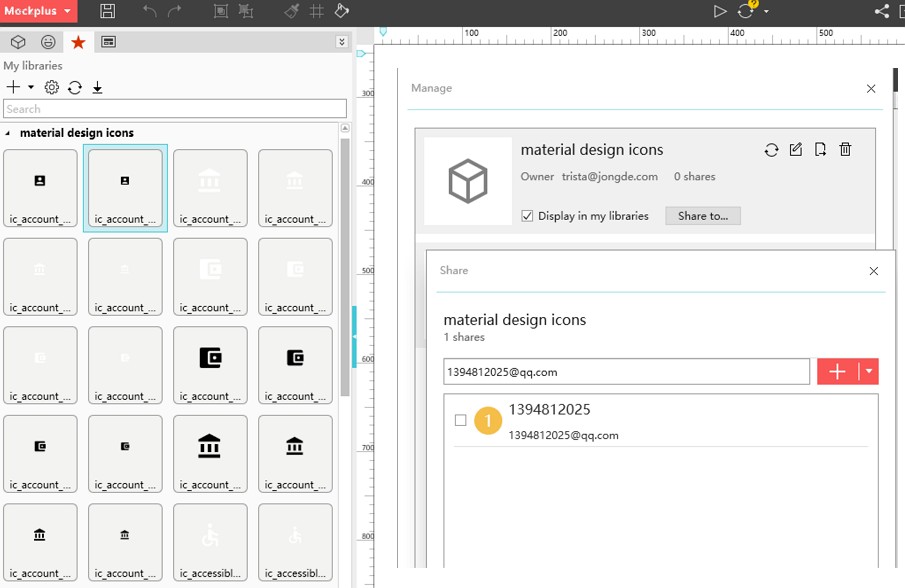
Task: Click the redo arrow
Action: tap(175, 11)
